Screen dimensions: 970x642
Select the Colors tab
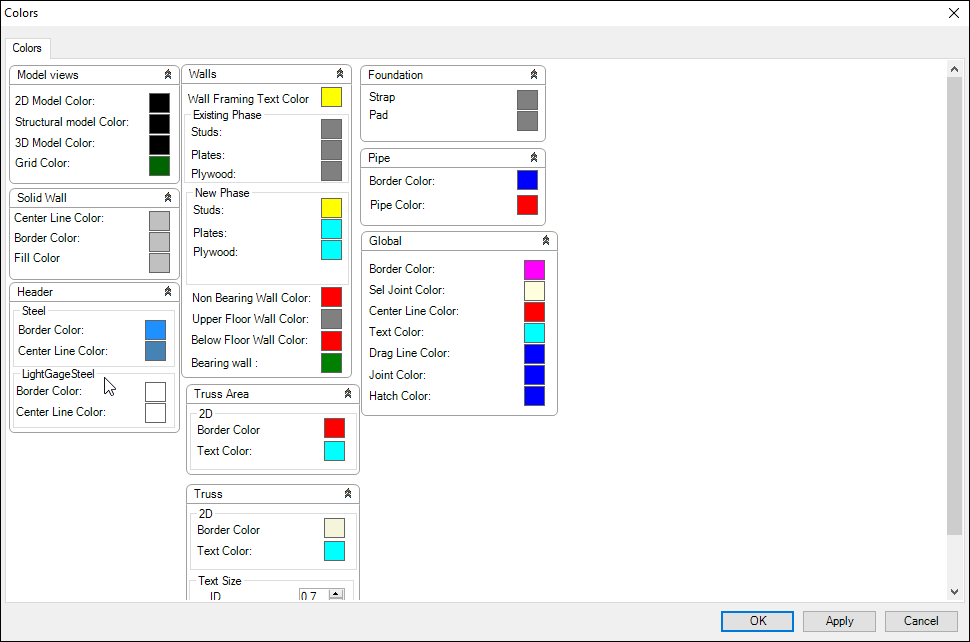[x=27, y=48]
